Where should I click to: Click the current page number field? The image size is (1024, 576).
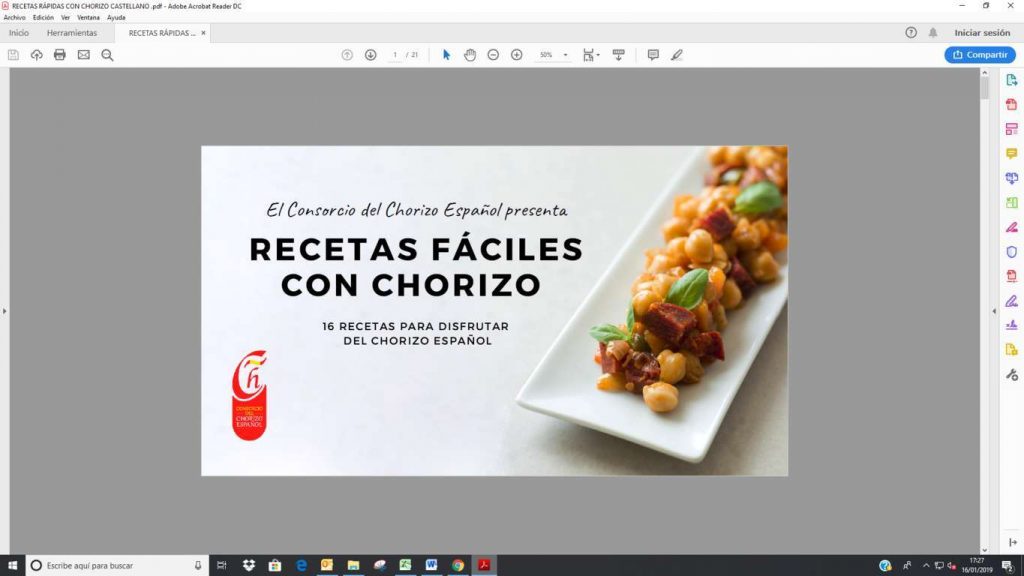click(x=395, y=55)
